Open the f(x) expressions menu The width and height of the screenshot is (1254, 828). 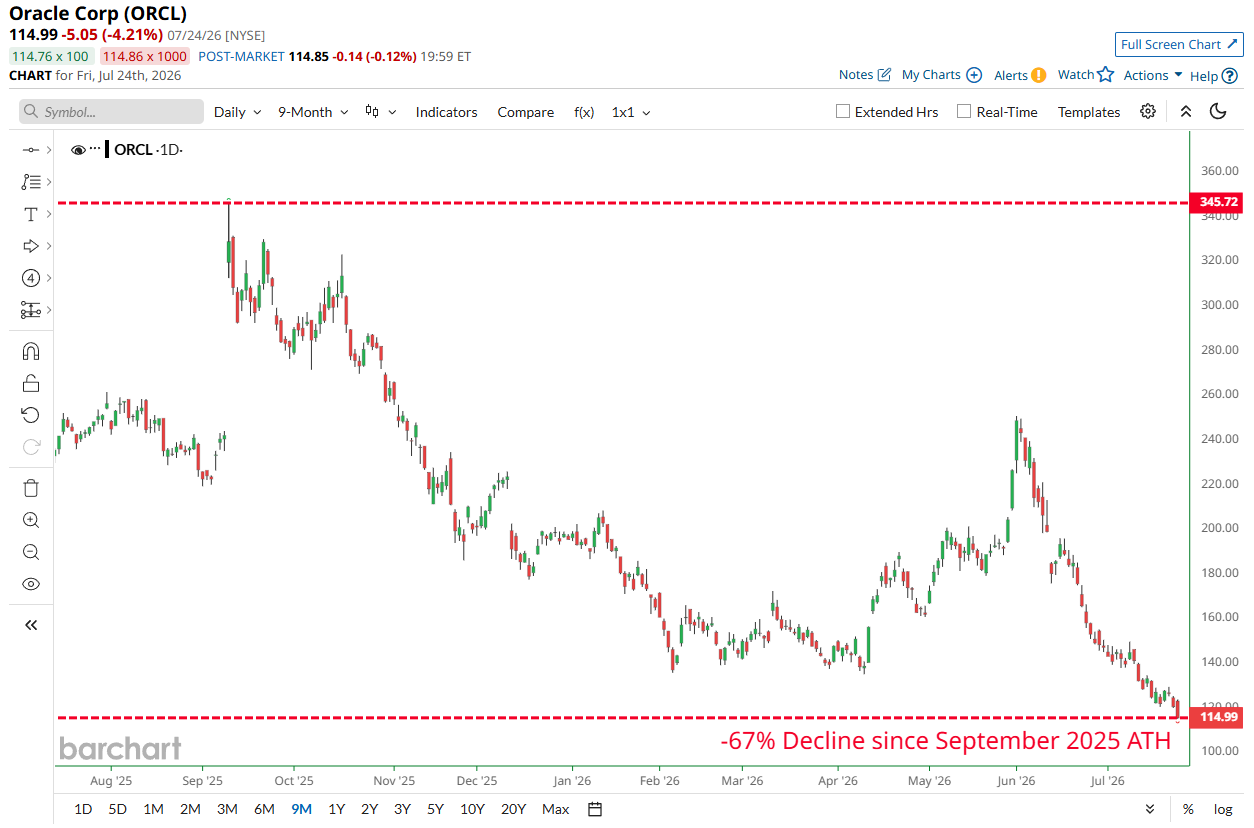pos(584,112)
